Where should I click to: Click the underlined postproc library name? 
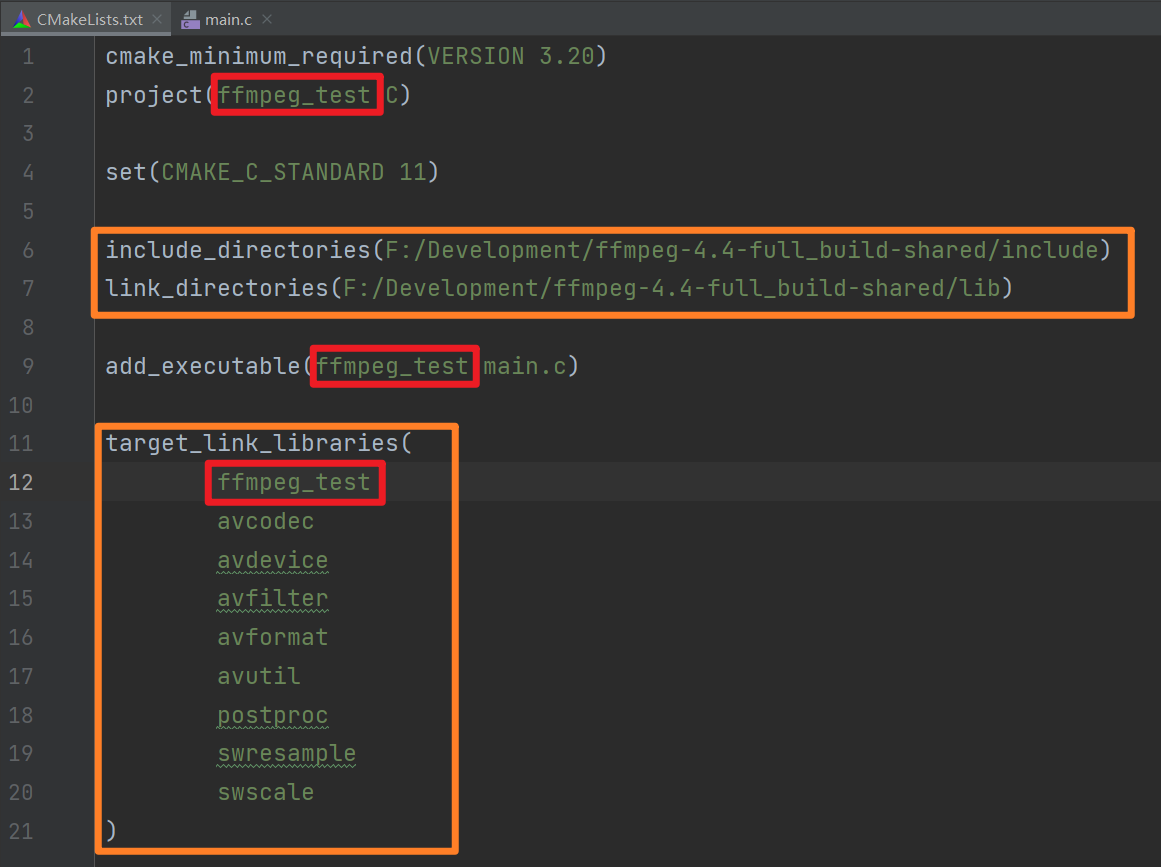272,714
